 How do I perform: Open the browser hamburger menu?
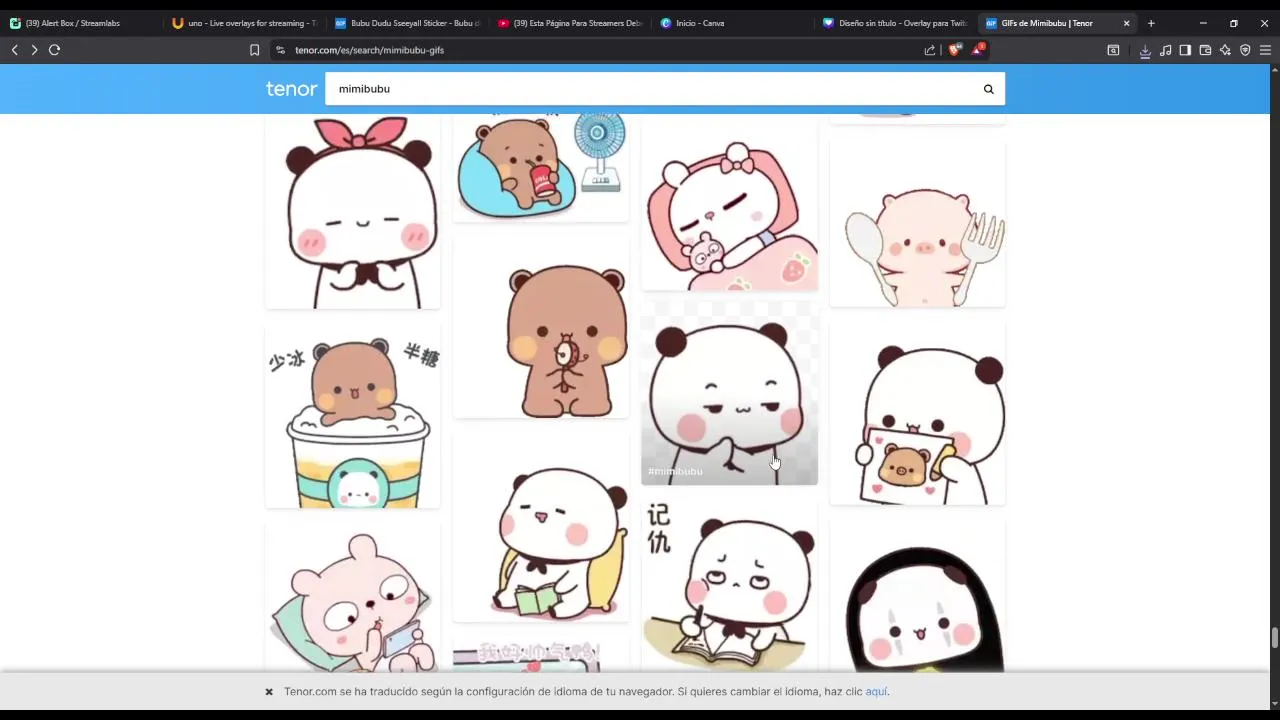tap(1265, 50)
